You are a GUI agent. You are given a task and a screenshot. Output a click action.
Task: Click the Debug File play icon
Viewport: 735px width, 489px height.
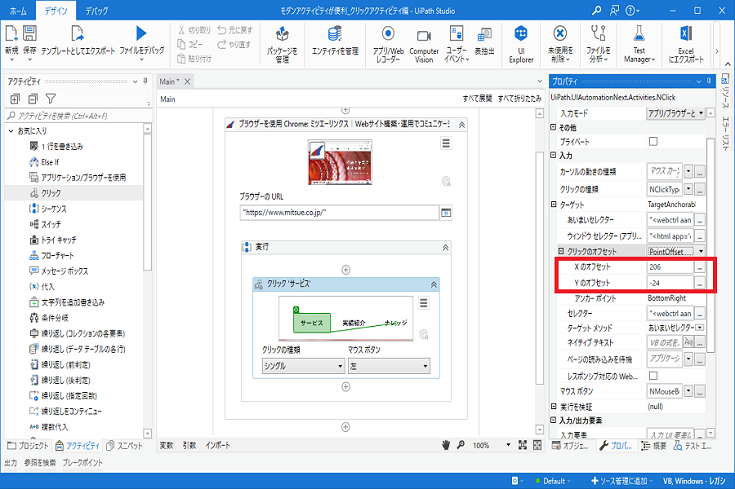[141, 33]
